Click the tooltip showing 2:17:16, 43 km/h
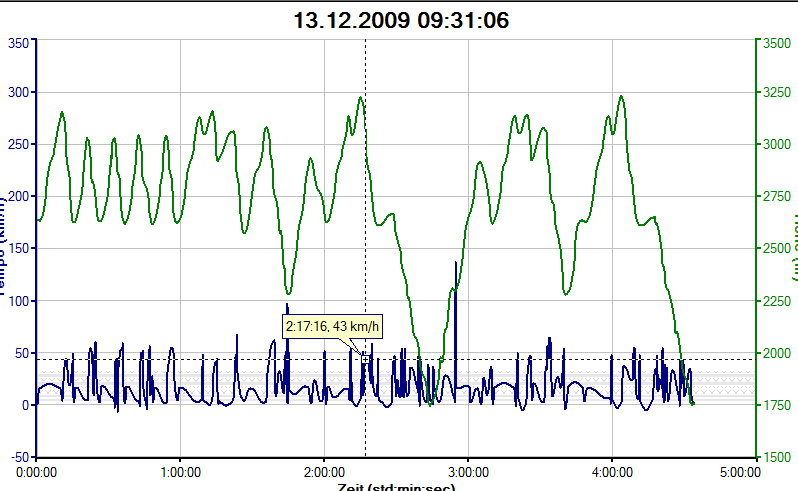The height and width of the screenshot is (491, 798). (334, 326)
